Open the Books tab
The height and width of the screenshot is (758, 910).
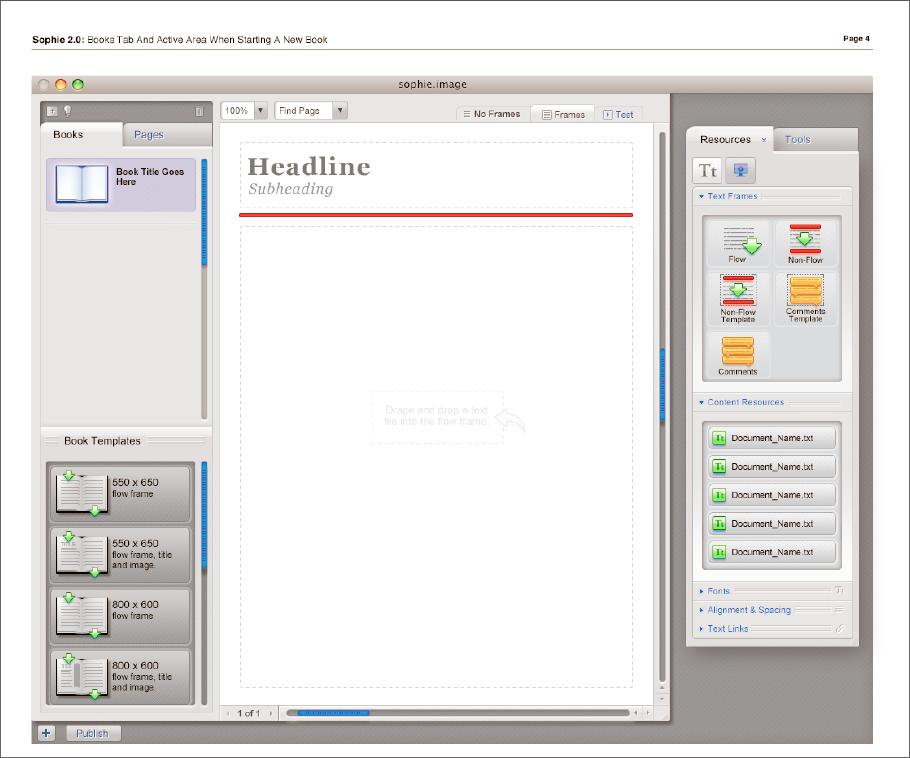81,135
